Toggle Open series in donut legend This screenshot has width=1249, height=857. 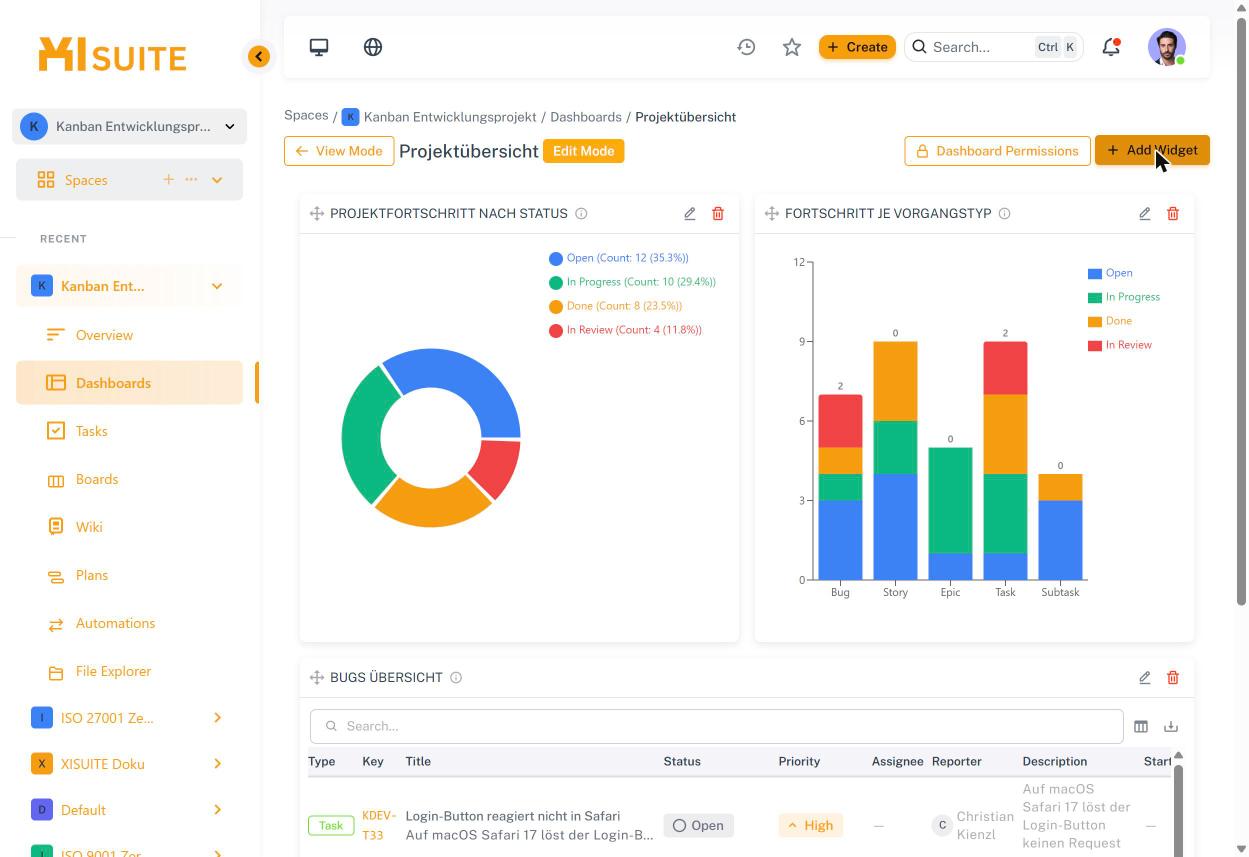[x=618, y=258]
